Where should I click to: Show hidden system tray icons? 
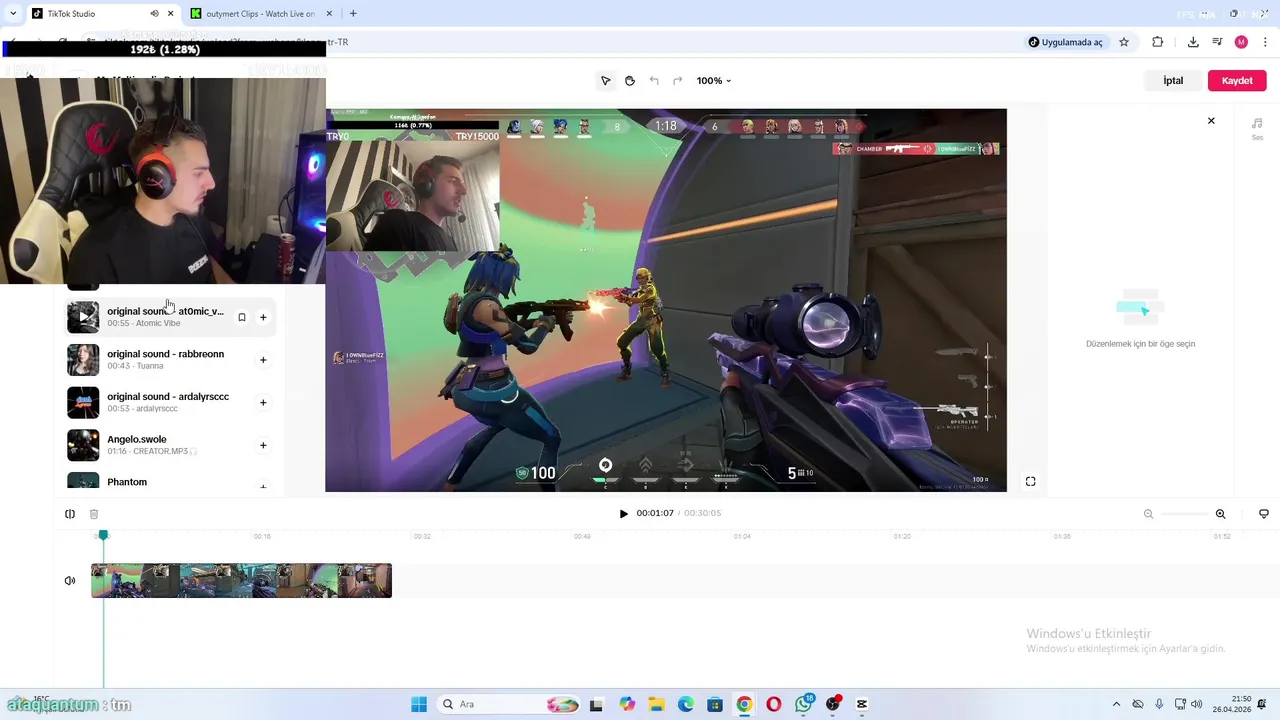click(x=1116, y=704)
